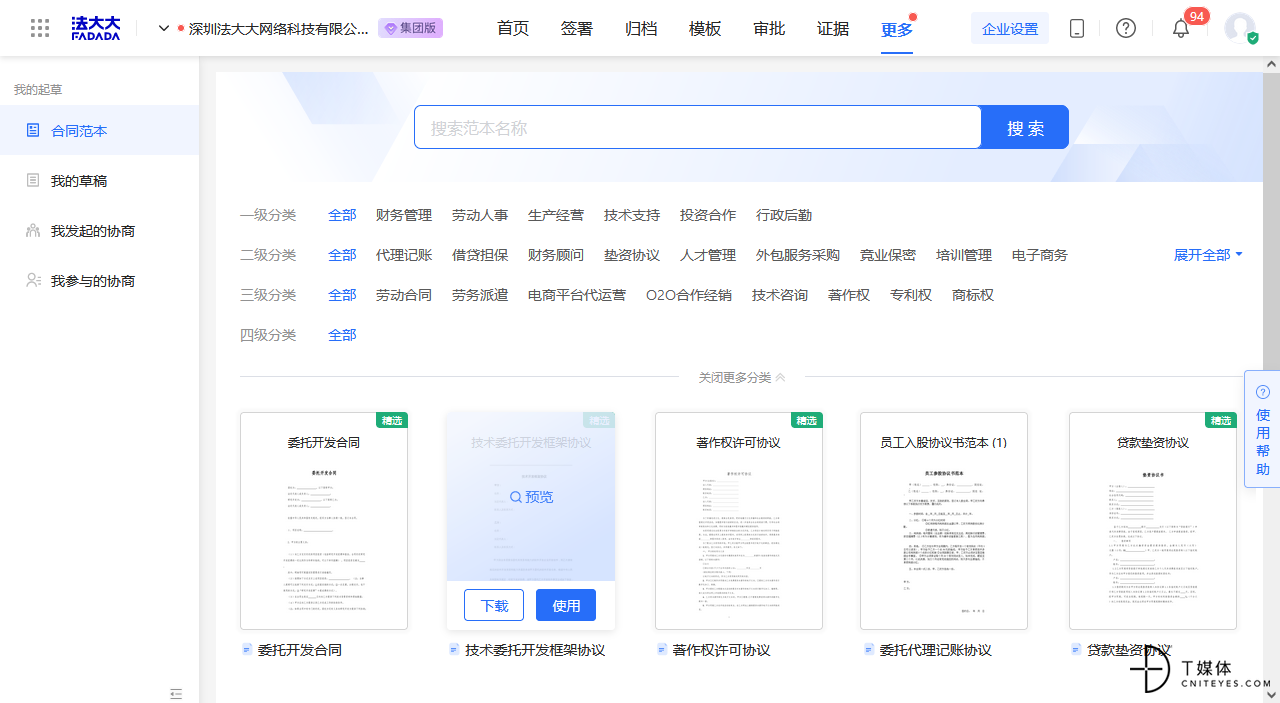This screenshot has width=1280, height=703.
Task: Open the 模板 tab
Action: [x=705, y=29]
